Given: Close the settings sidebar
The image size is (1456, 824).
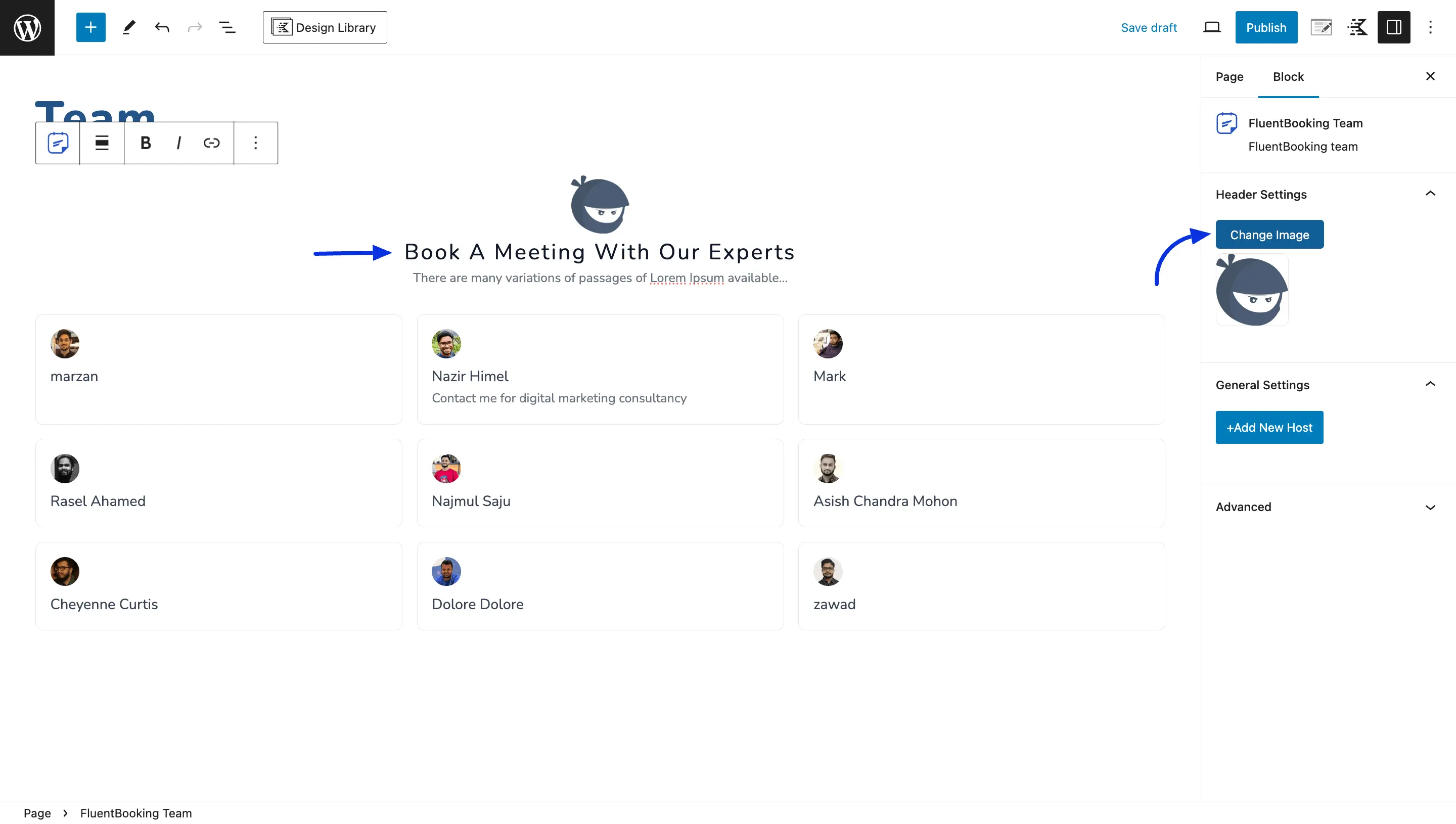Looking at the screenshot, I should click(x=1430, y=76).
